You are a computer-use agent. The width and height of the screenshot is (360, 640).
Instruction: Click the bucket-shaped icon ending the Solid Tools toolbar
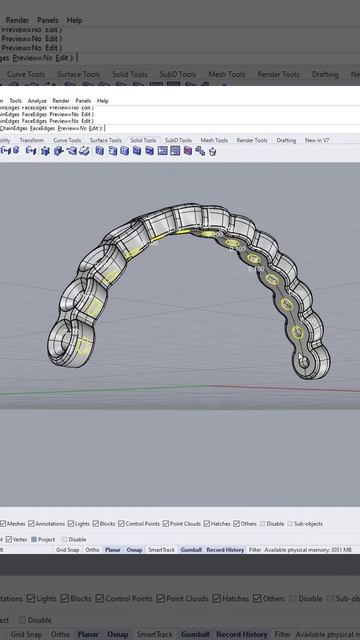tap(212, 151)
